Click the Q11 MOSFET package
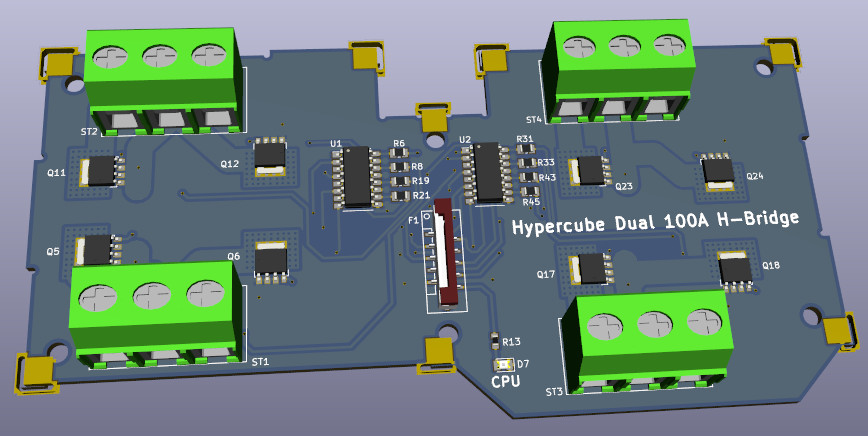The height and width of the screenshot is (436, 868). click(x=101, y=171)
